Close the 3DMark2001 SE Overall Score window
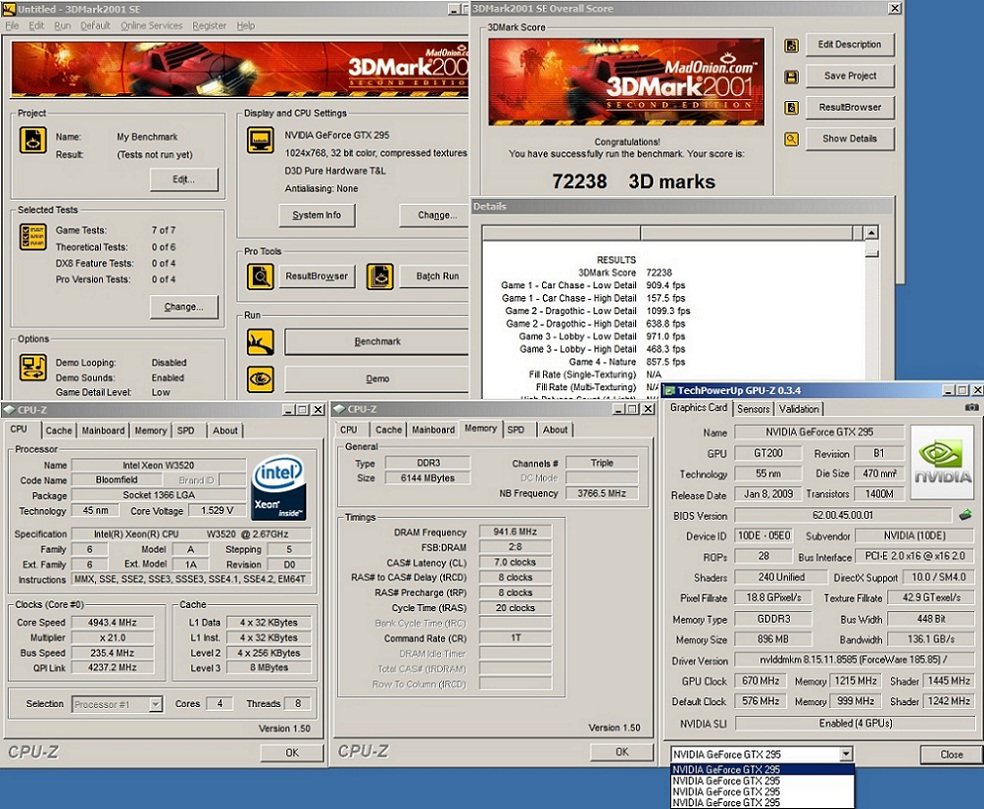The width and height of the screenshot is (984, 809). click(895, 9)
